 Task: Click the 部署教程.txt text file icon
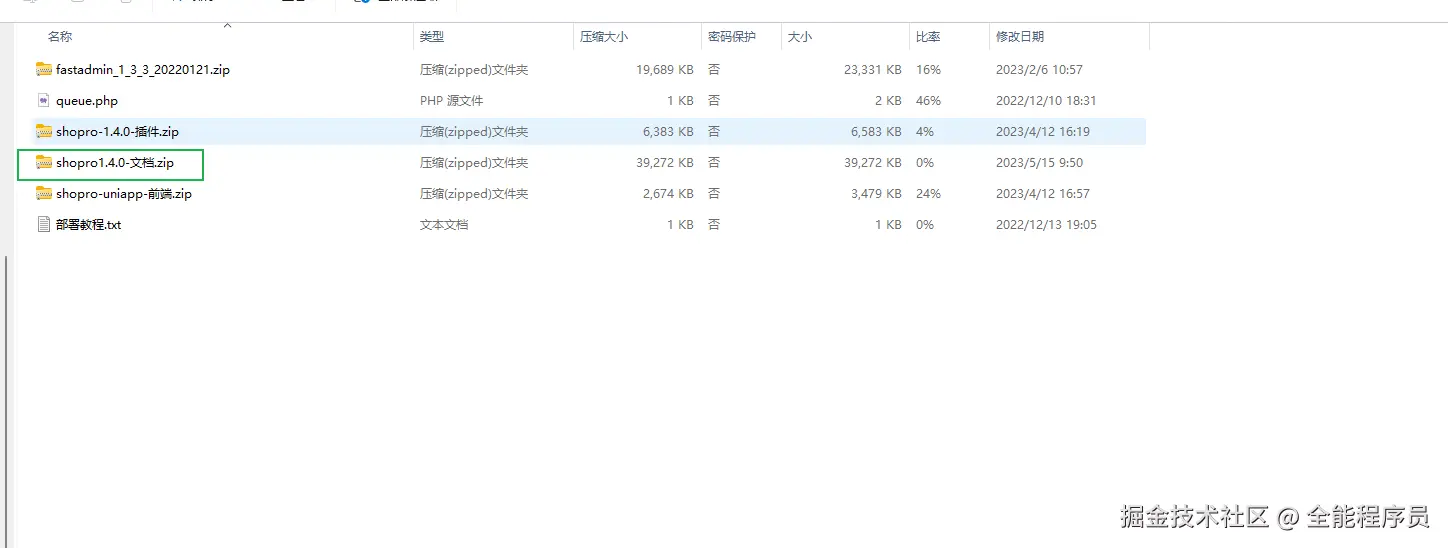[44, 225]
